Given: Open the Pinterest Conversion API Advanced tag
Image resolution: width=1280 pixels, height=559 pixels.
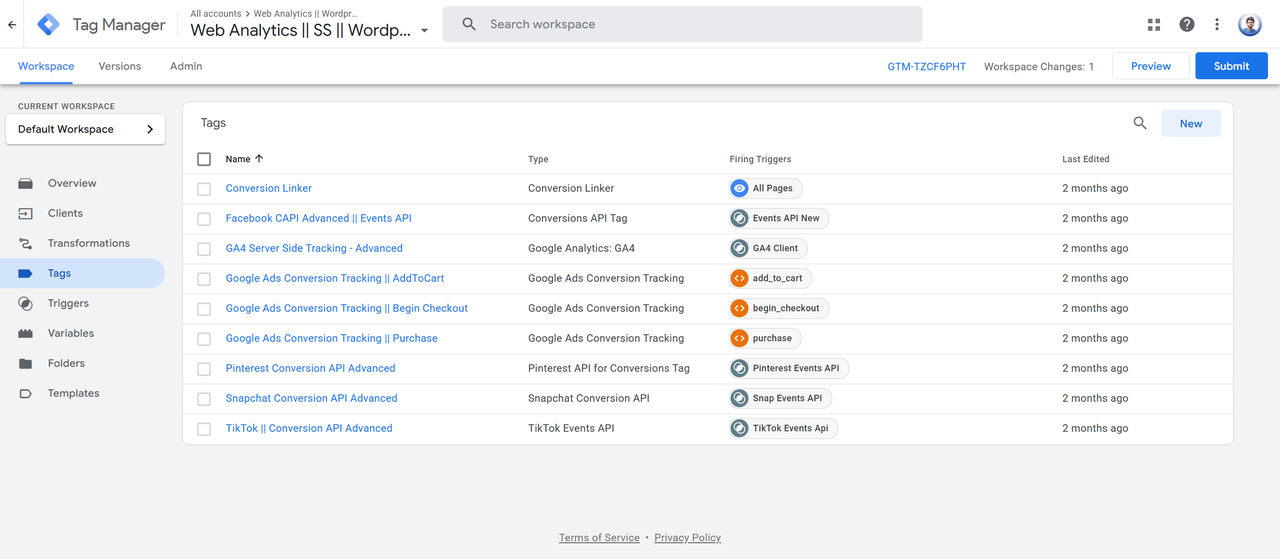Looking at the screenshot, I should click(x=311, y=368).
